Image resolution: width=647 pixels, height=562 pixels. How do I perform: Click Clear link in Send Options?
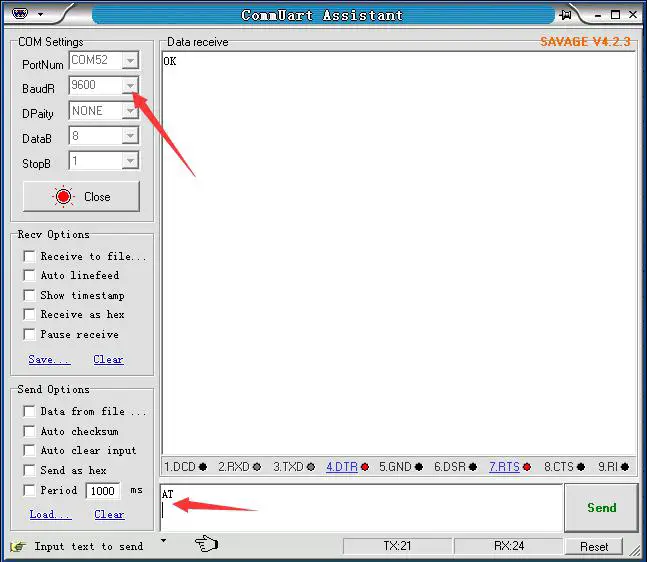[x=109, y=515]
